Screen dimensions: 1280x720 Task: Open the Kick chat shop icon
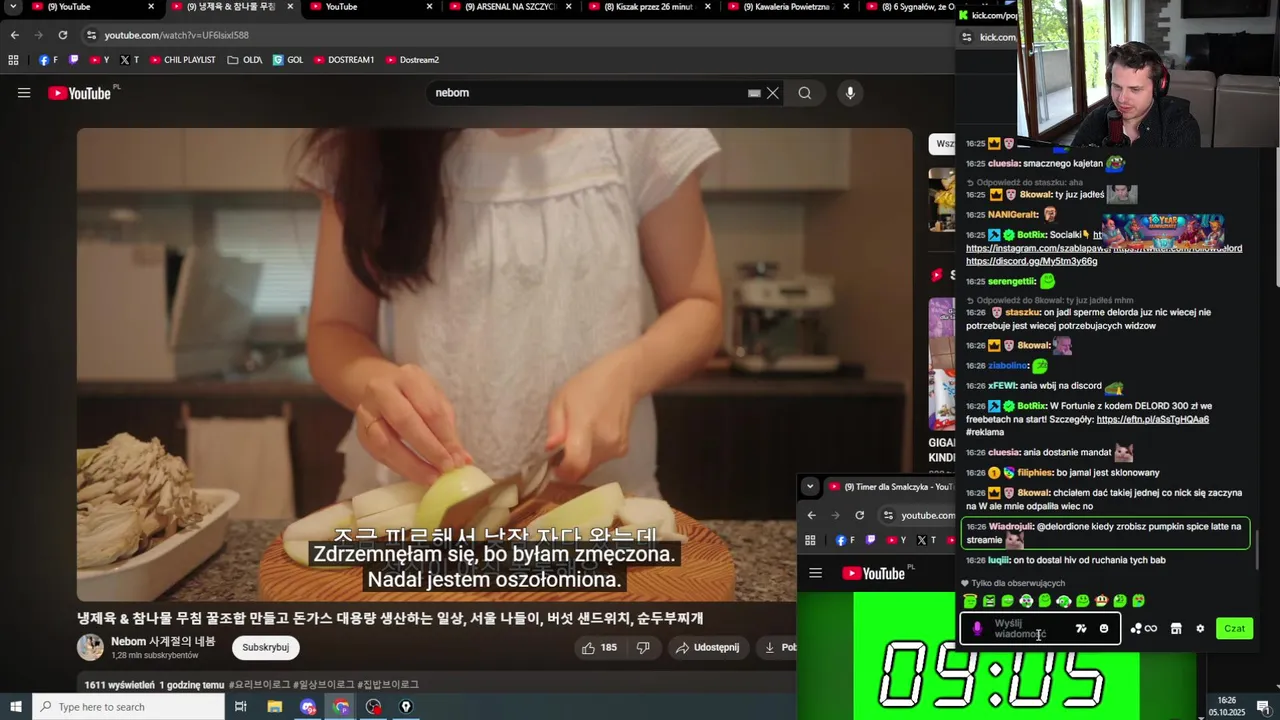pos(1176,629)
